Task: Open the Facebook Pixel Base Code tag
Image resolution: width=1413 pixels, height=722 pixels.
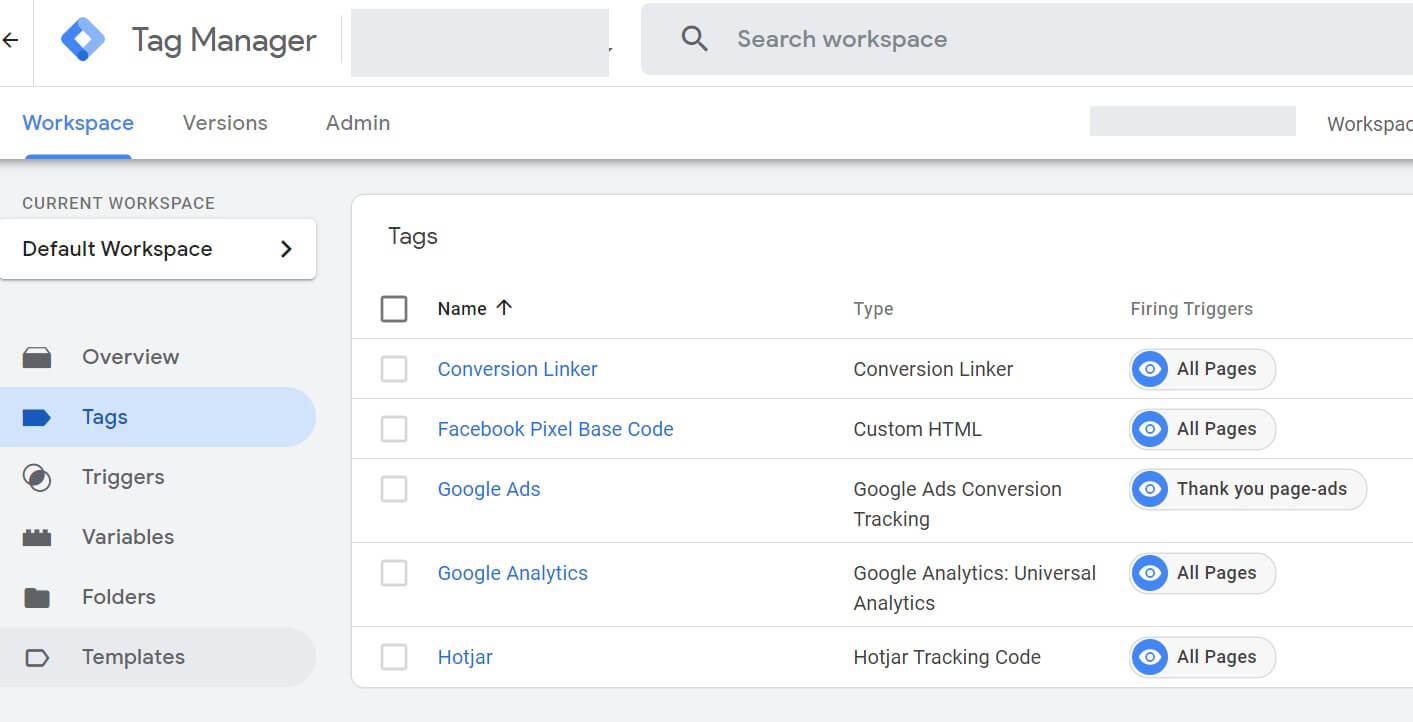Action: [556, 429]
